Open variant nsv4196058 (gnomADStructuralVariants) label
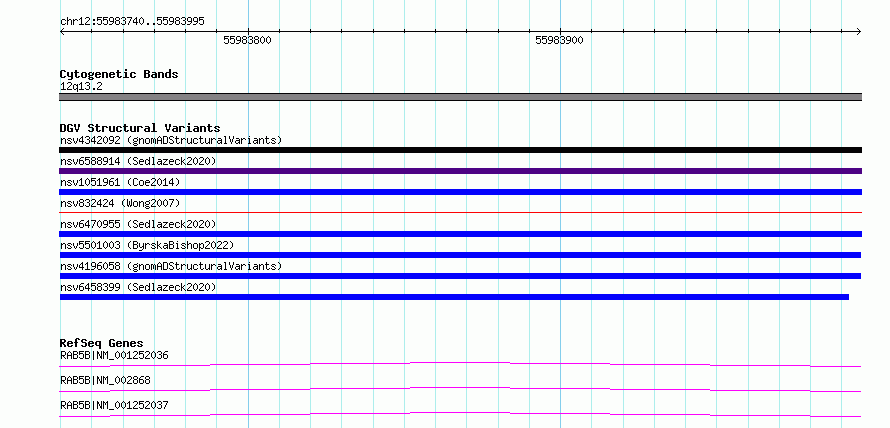Viewport: 890px width, 428px height. [171, 266]
